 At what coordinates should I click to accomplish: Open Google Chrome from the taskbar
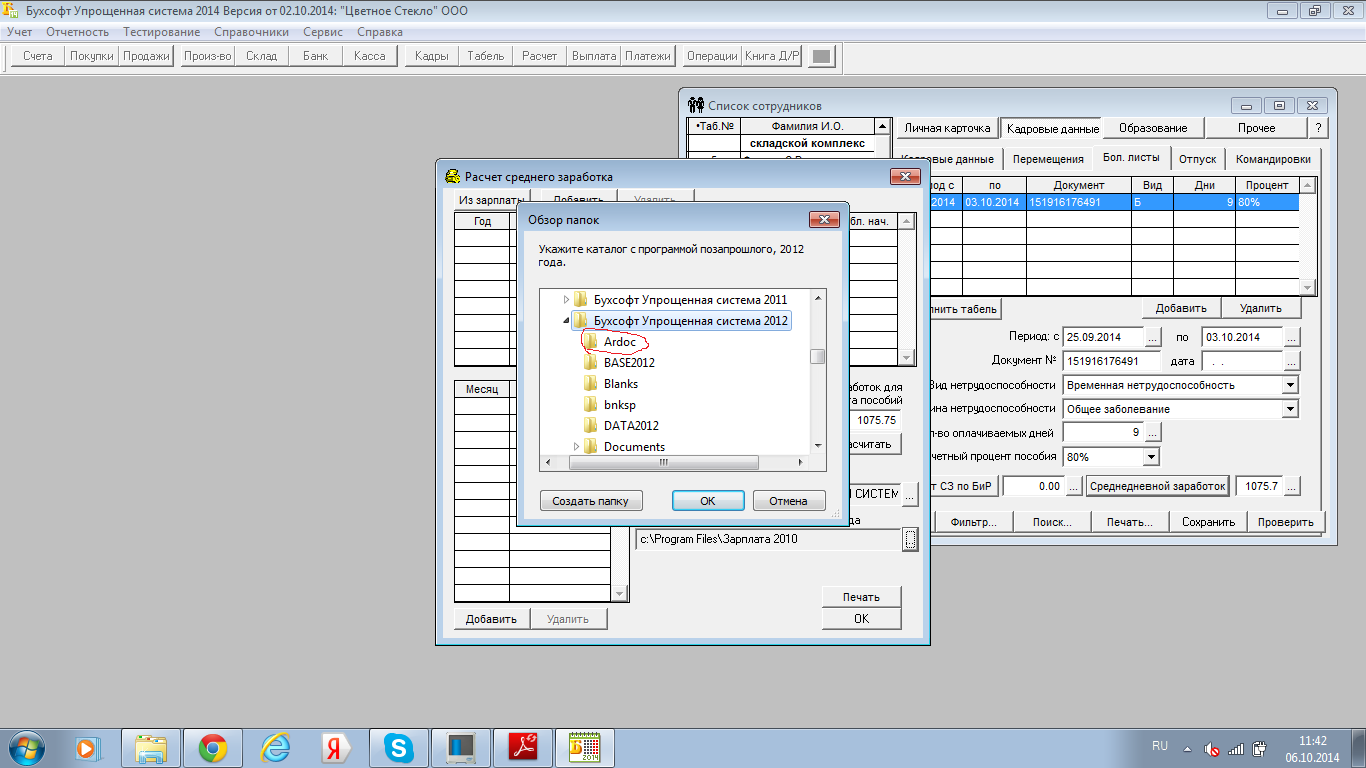212,747
